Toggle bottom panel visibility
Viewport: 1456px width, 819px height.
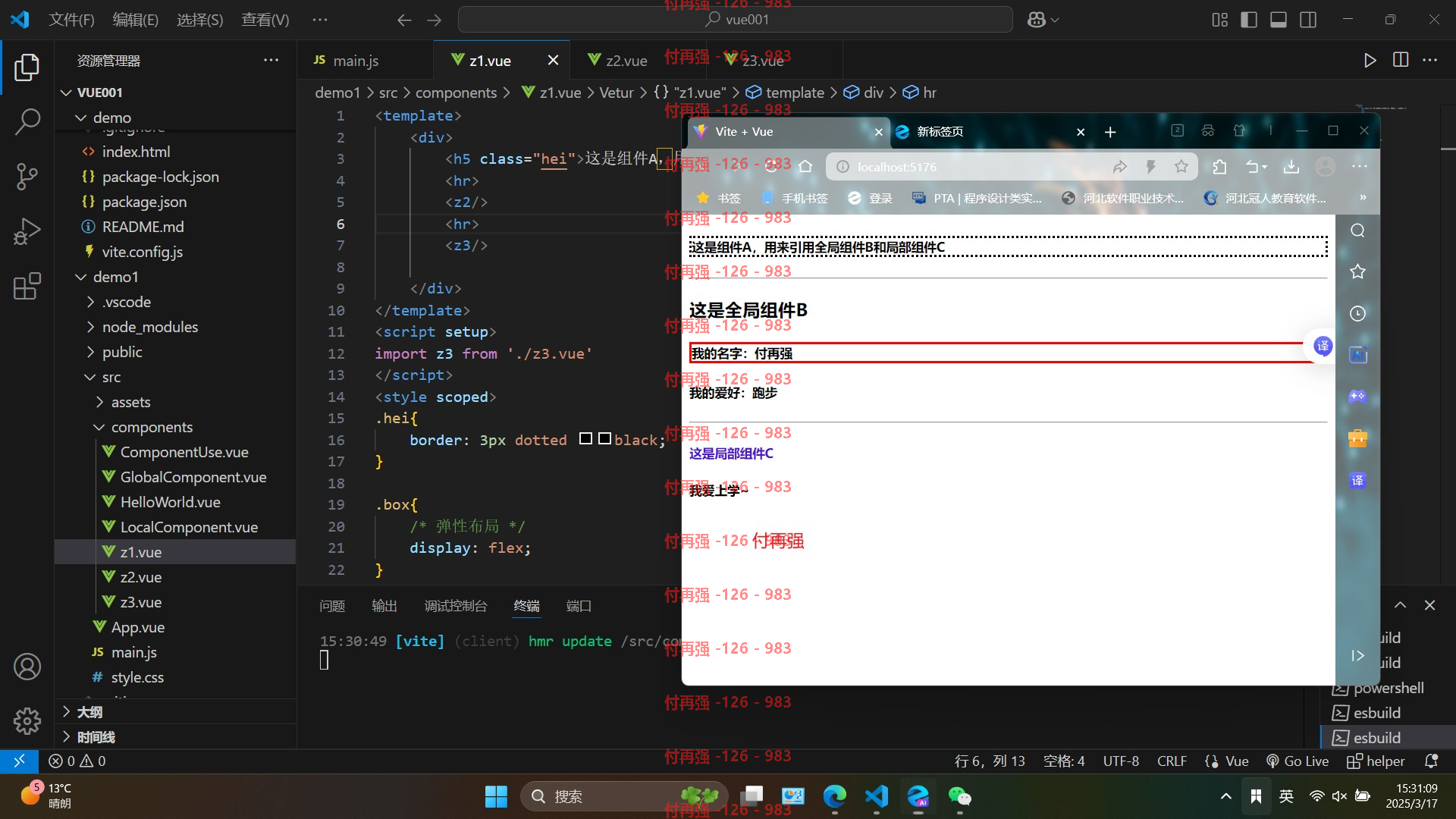[x=1279, y=20]
